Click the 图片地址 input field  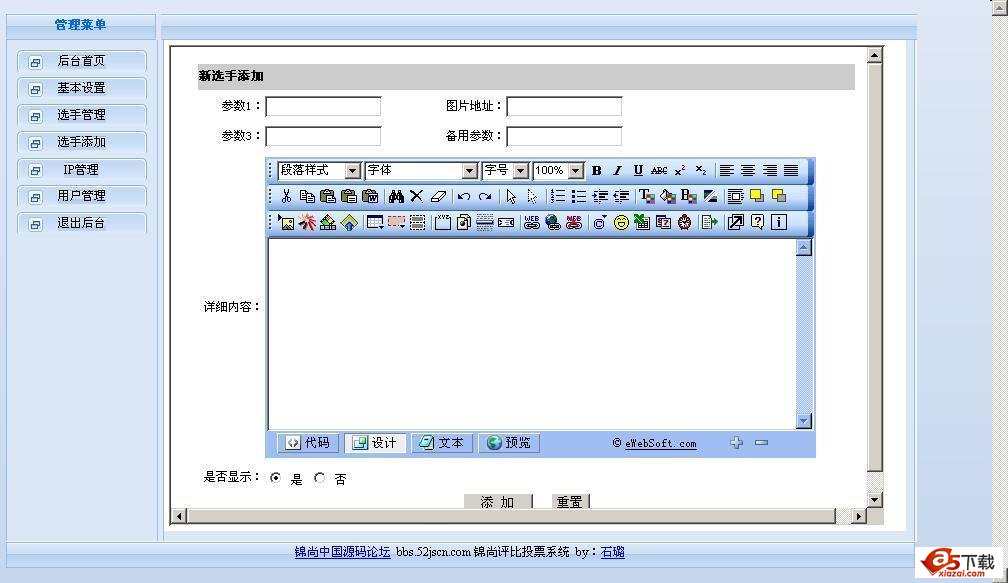click(564, 106)
